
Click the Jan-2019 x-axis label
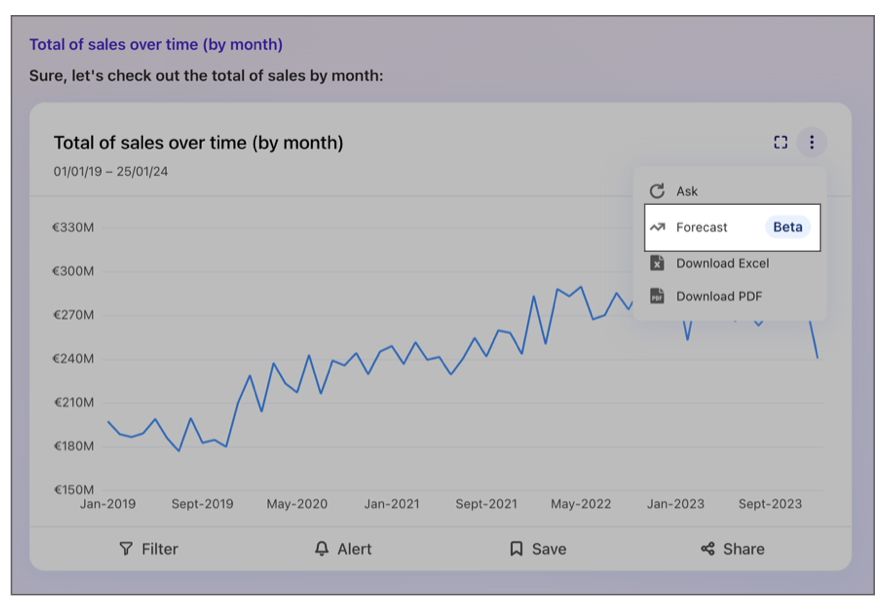(108, 504)
